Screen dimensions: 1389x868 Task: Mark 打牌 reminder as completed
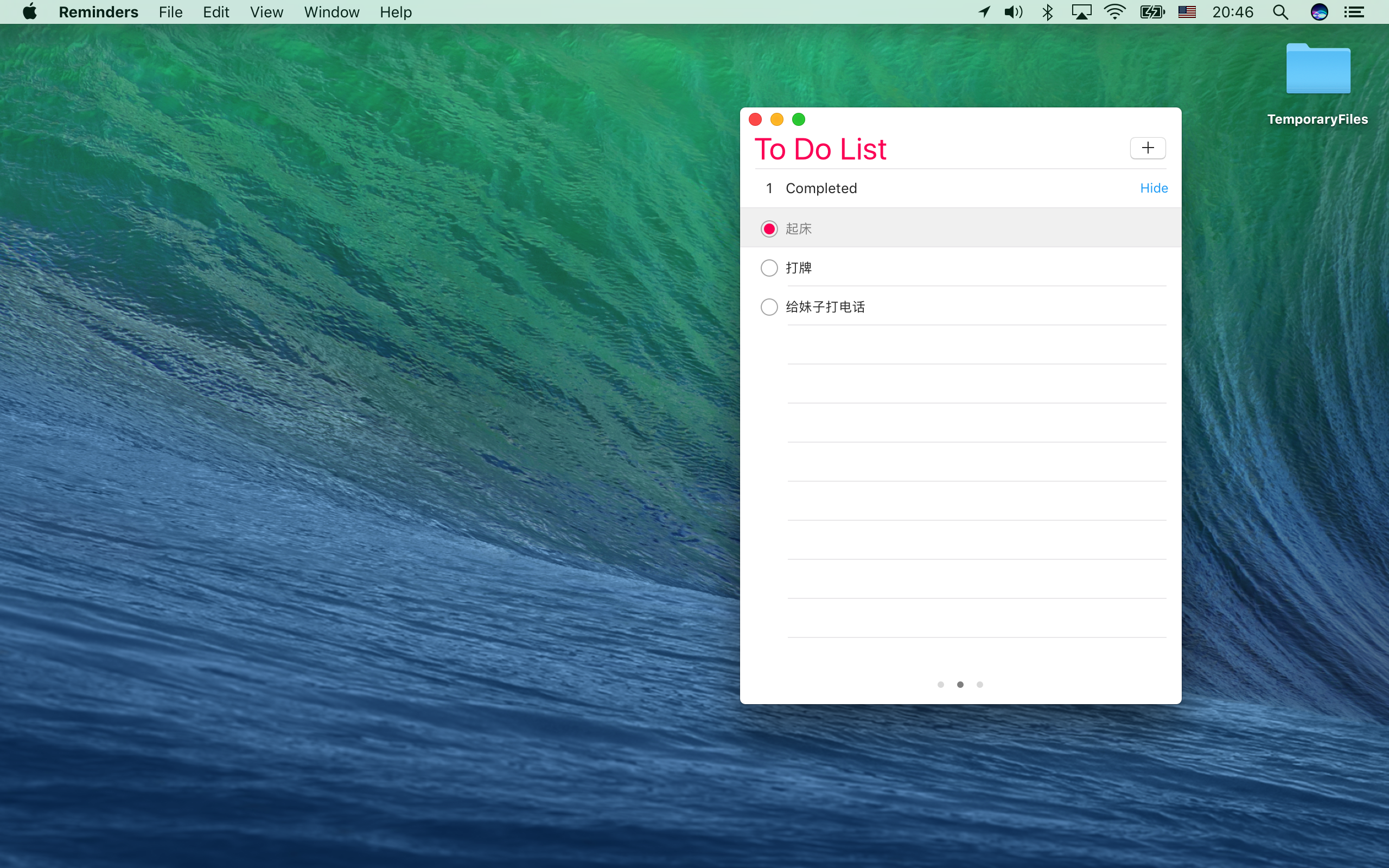coord(769,267)
